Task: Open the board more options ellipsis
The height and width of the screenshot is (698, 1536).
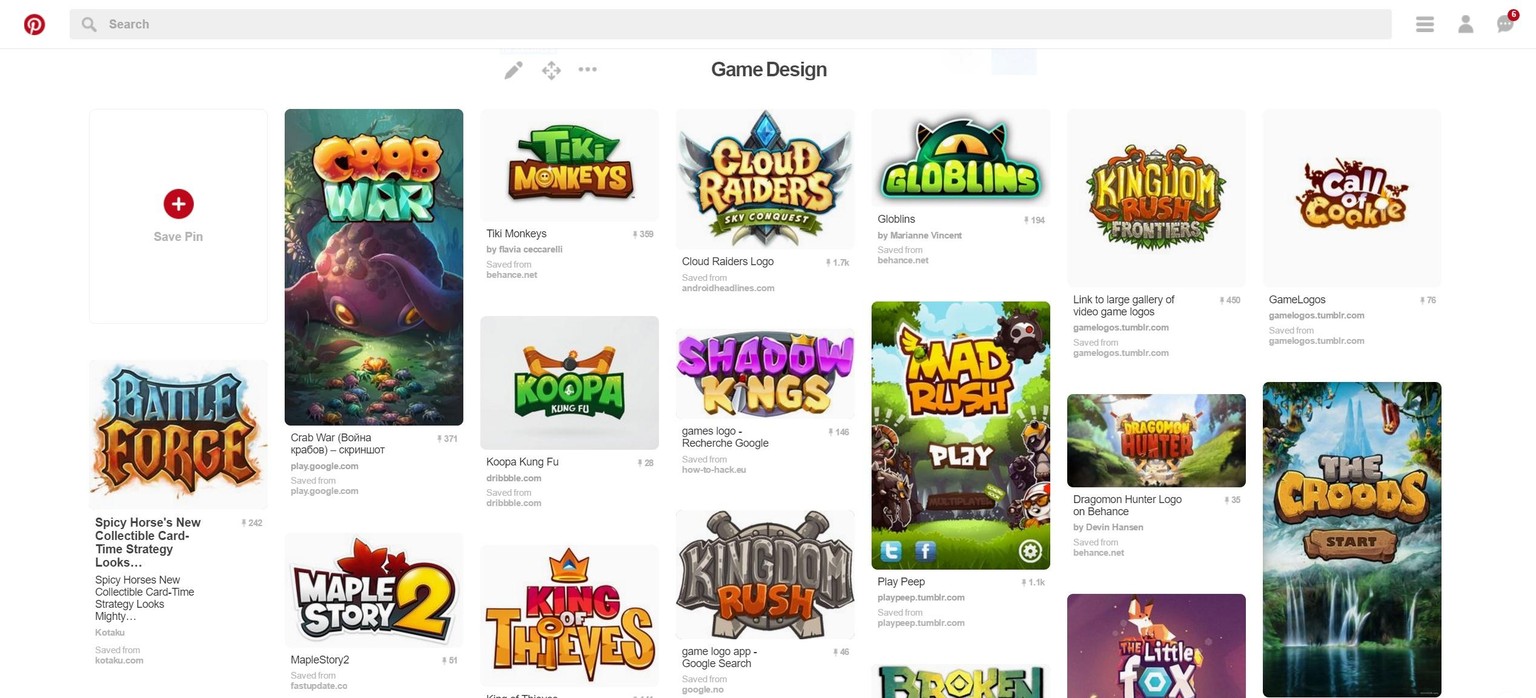Action: [x=588, y=70]
